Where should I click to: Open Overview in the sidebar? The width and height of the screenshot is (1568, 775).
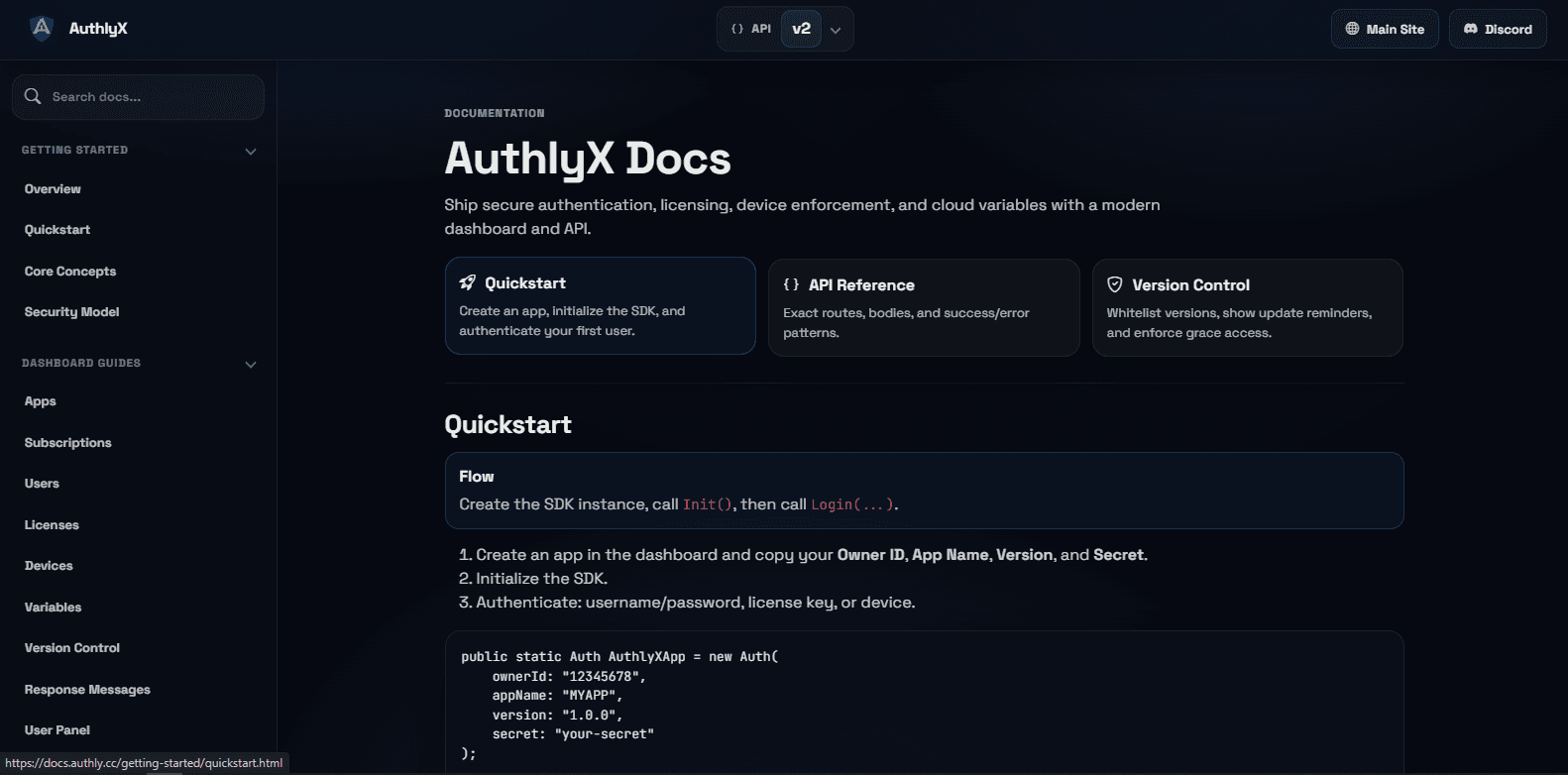pos(53,189)
